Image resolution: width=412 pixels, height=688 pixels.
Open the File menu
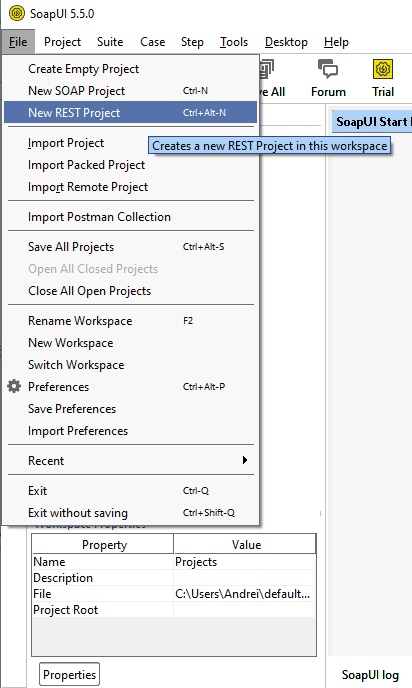pyautogui.click(x=18, y=42)
